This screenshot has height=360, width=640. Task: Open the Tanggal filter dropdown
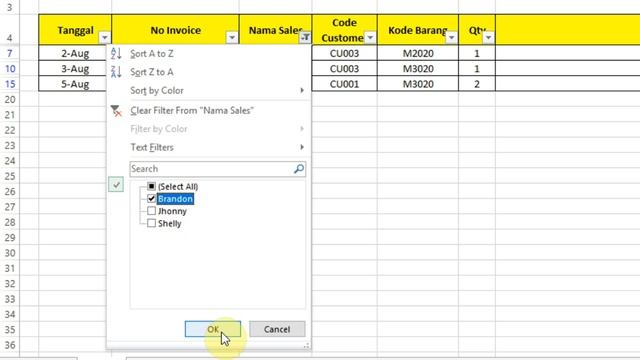pos(104,38)
